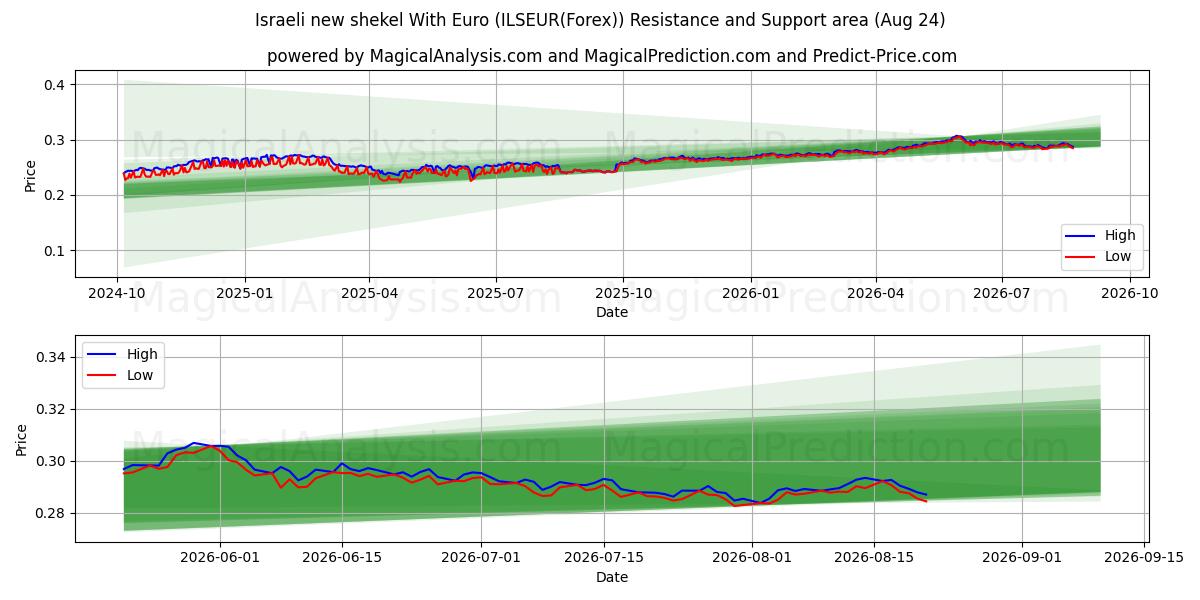Click the 'Date' axis label under bottom chart
The width and height of the screenshot is (1200, 600).
pyautogui.click(x=612, y=577)
